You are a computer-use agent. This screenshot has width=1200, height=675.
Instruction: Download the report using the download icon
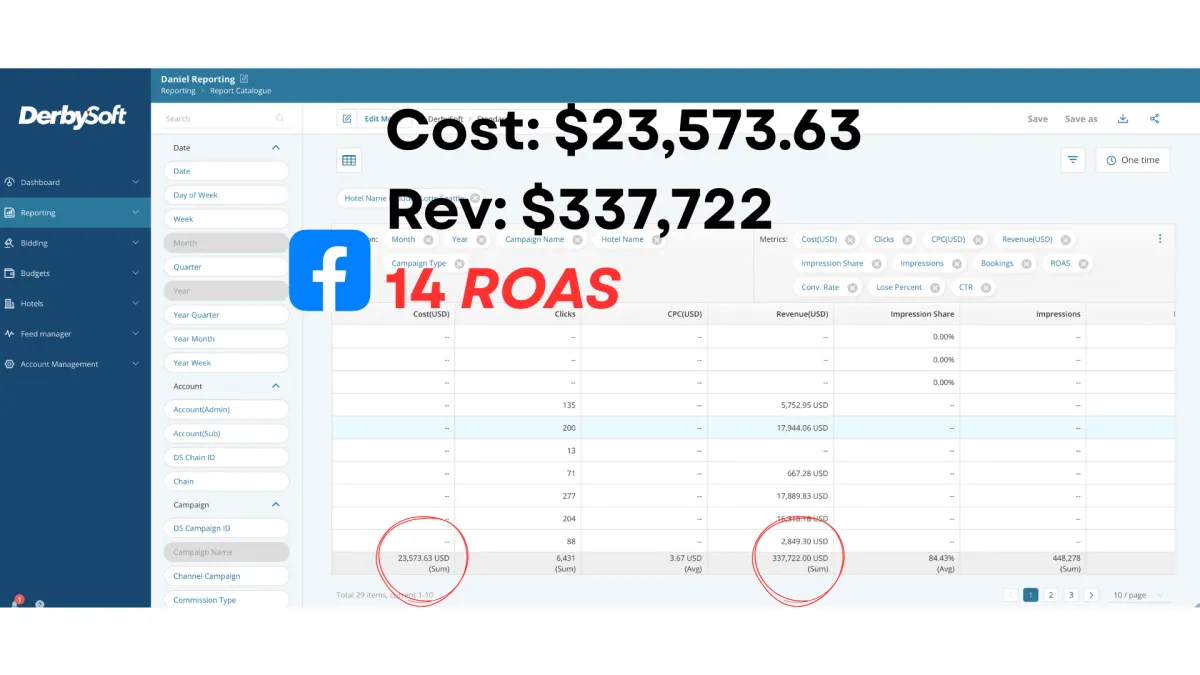(1123, 119)
